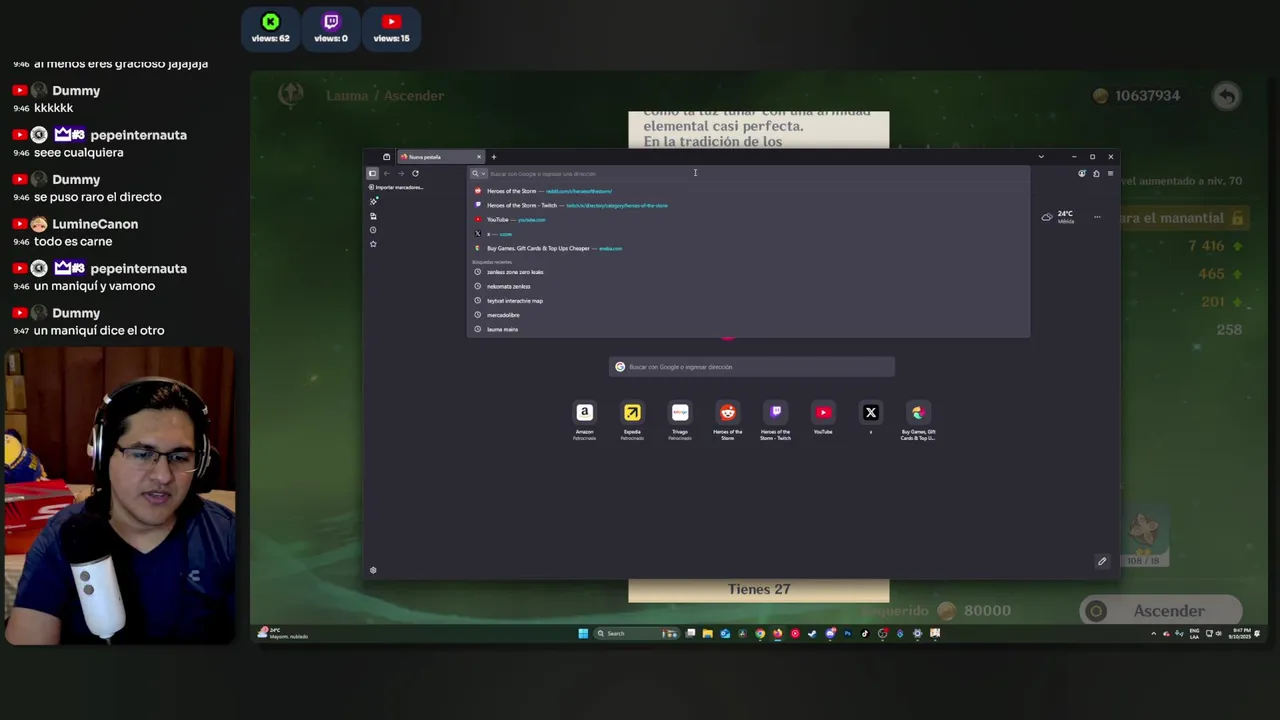The width and height of the screenshot is (1280, 720).
Task: Select the x.com suggestion
Action: (748, 234)
